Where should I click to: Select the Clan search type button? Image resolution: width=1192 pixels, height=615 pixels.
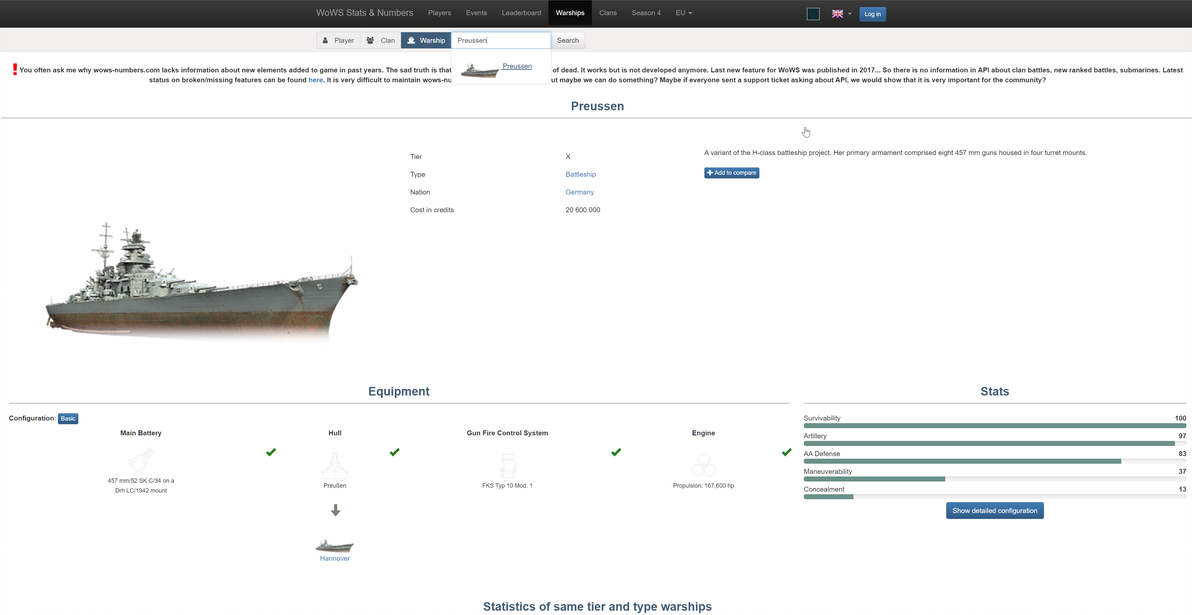(381, 40)
